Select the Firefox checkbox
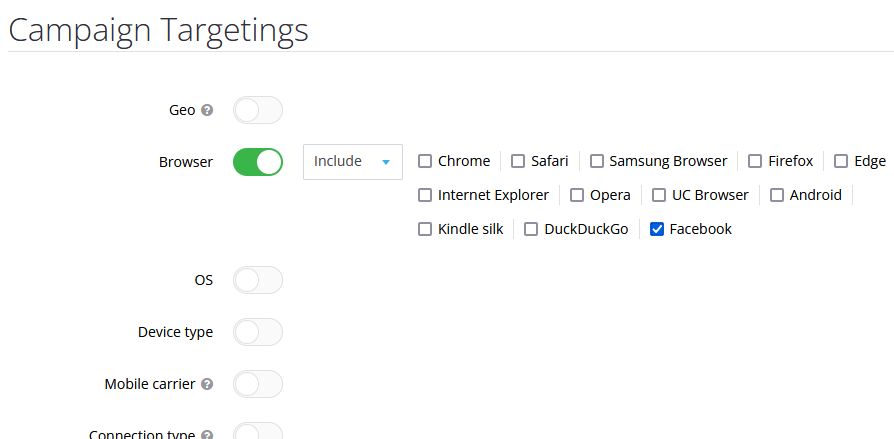This screenshot has height=439, width=894. click(755, 161)
